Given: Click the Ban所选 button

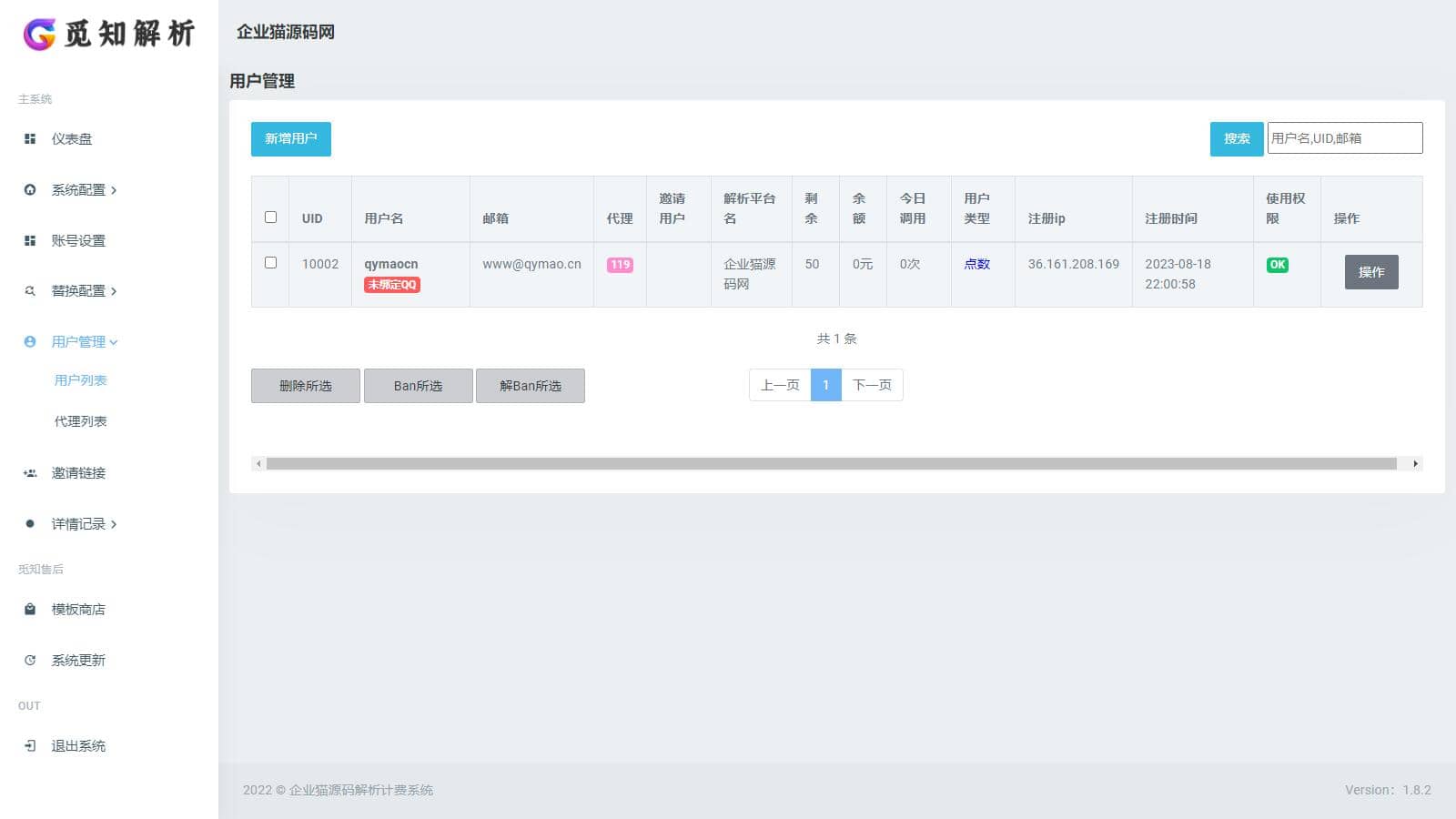Looking at the screenshot, I should click(418, 386).
